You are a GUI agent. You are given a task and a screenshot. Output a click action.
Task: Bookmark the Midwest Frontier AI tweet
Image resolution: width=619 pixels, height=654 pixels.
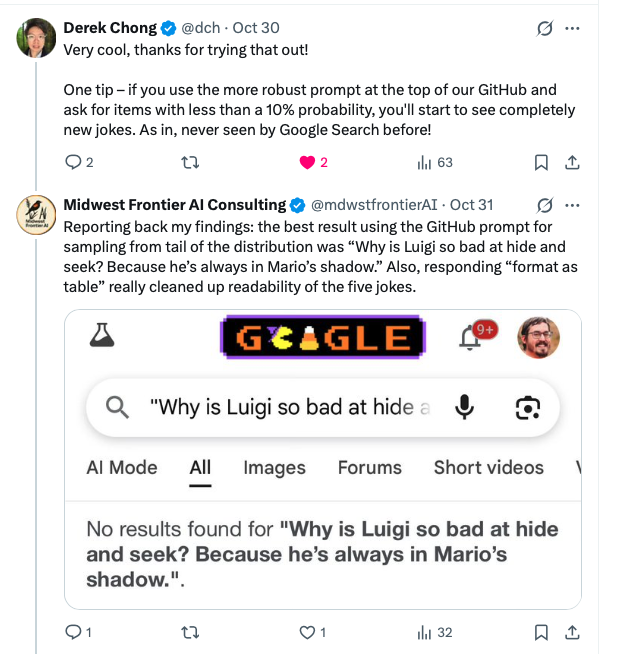coord(540,632)
